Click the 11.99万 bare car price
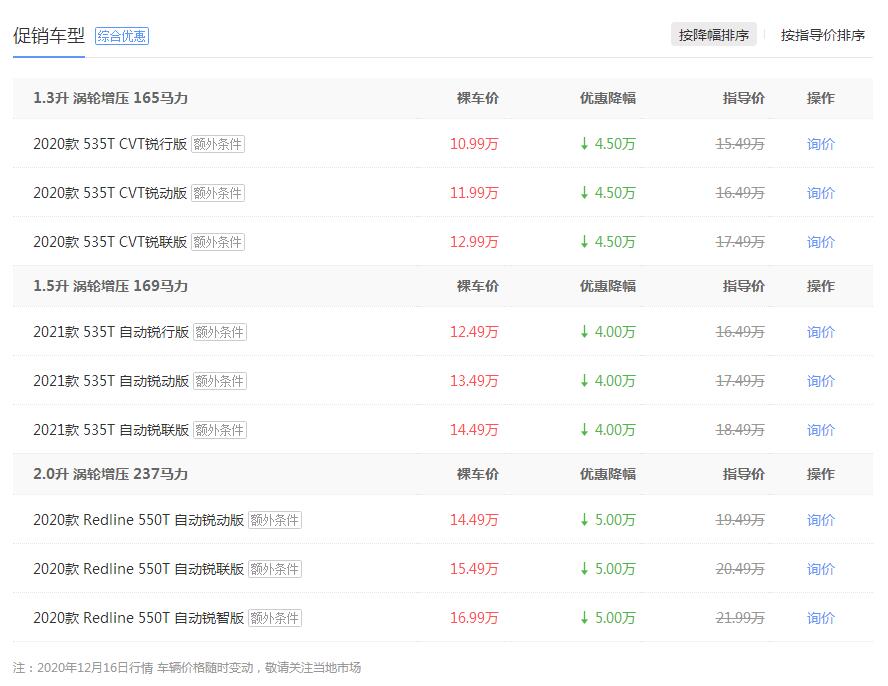888x686 pixels. click(x=474, y=193)
